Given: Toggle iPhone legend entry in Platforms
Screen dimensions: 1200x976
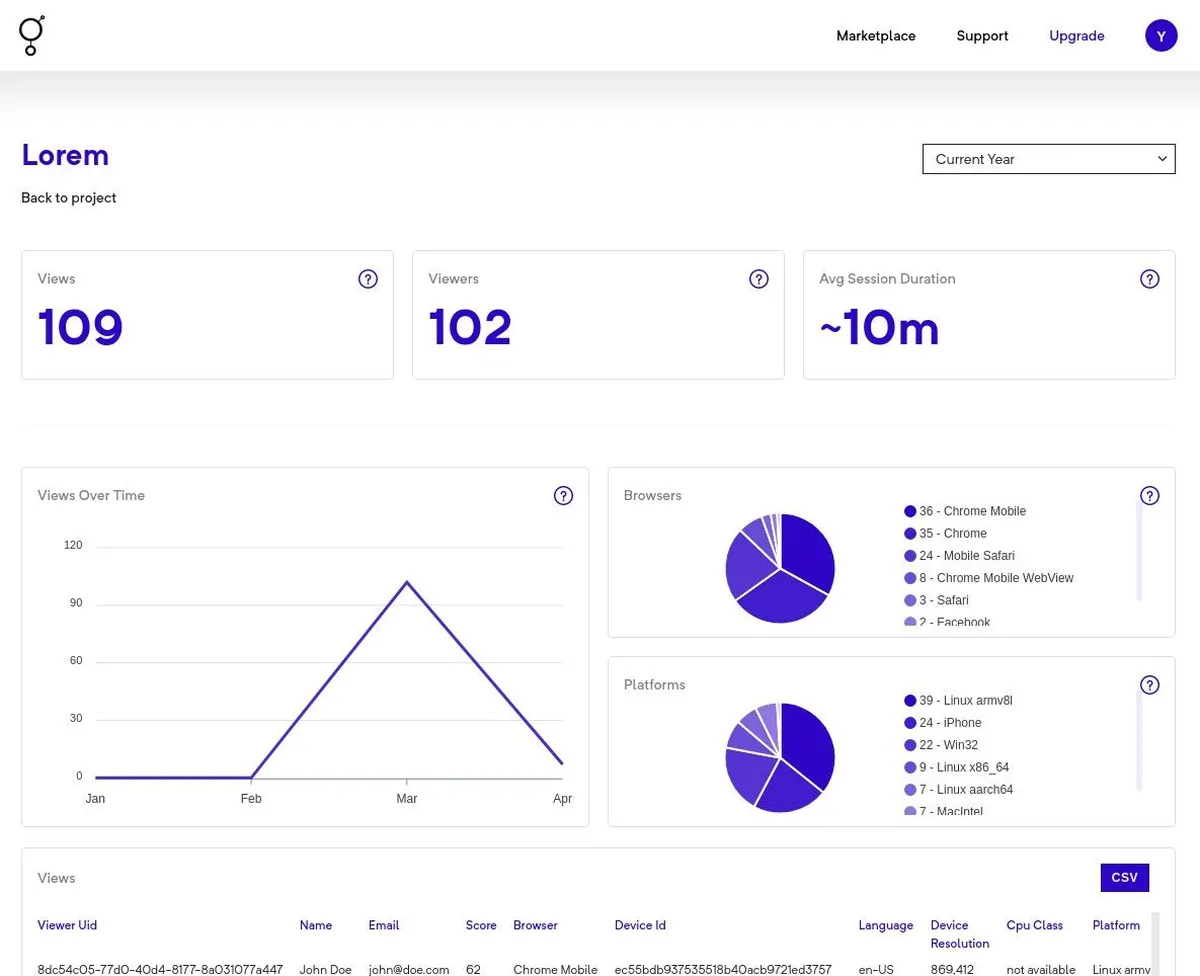Looking at the screenshot, I should tap(950, 723).
